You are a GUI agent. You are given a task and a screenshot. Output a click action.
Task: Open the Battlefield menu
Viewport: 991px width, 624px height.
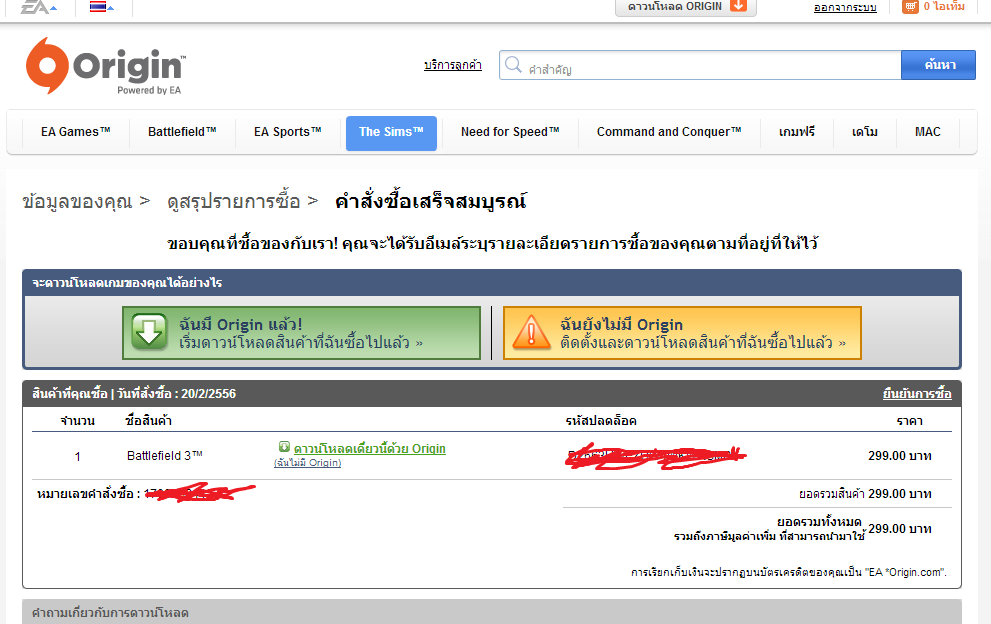[182, 132]
